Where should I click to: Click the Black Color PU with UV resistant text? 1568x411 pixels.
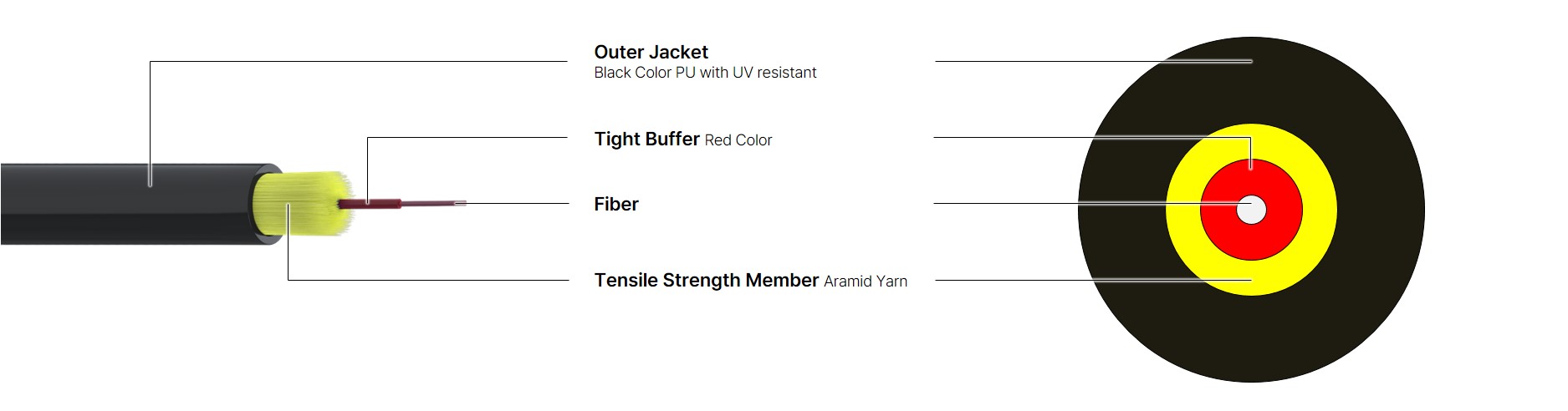pos(705,73)
